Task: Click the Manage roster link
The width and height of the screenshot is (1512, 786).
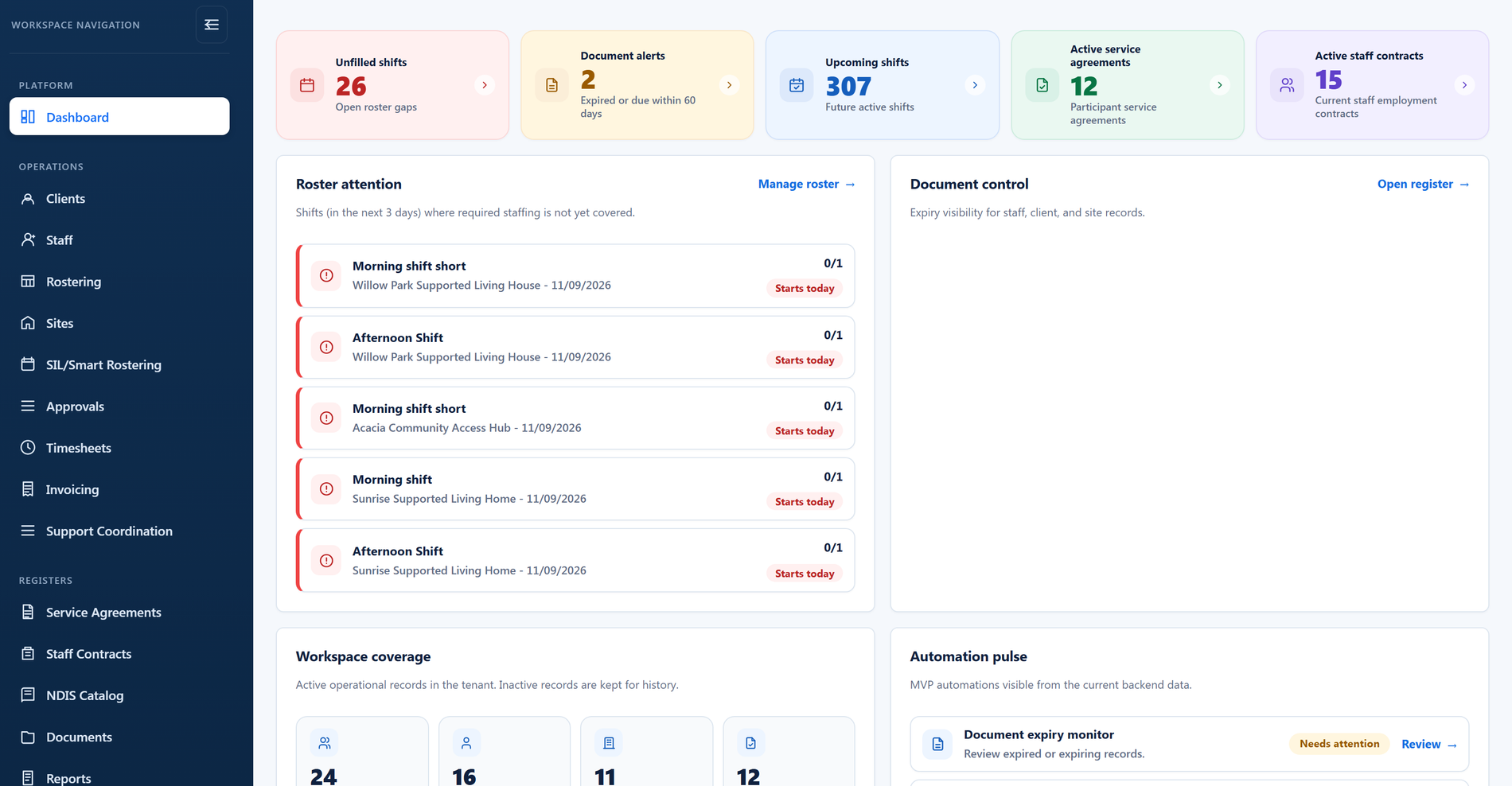Action: (806, 184)
